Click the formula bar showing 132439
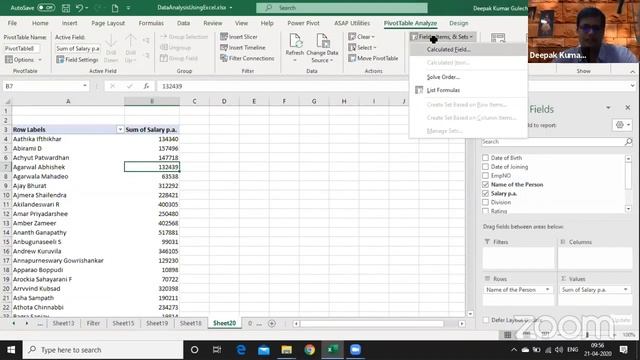 tap(282, 86)
